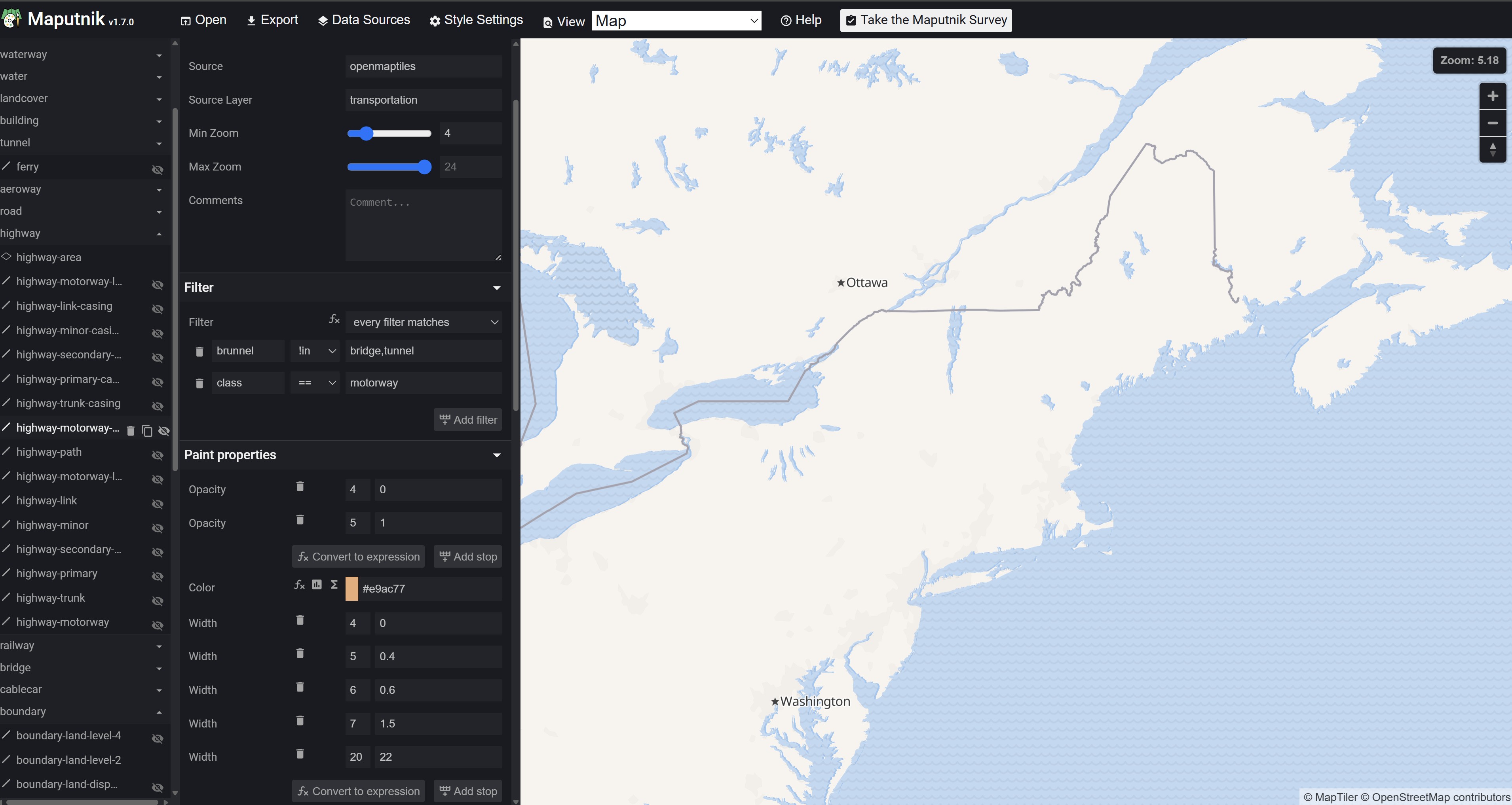Open Style Settings menu
The width and height of the screenshot is (1512, 805).
476,20
